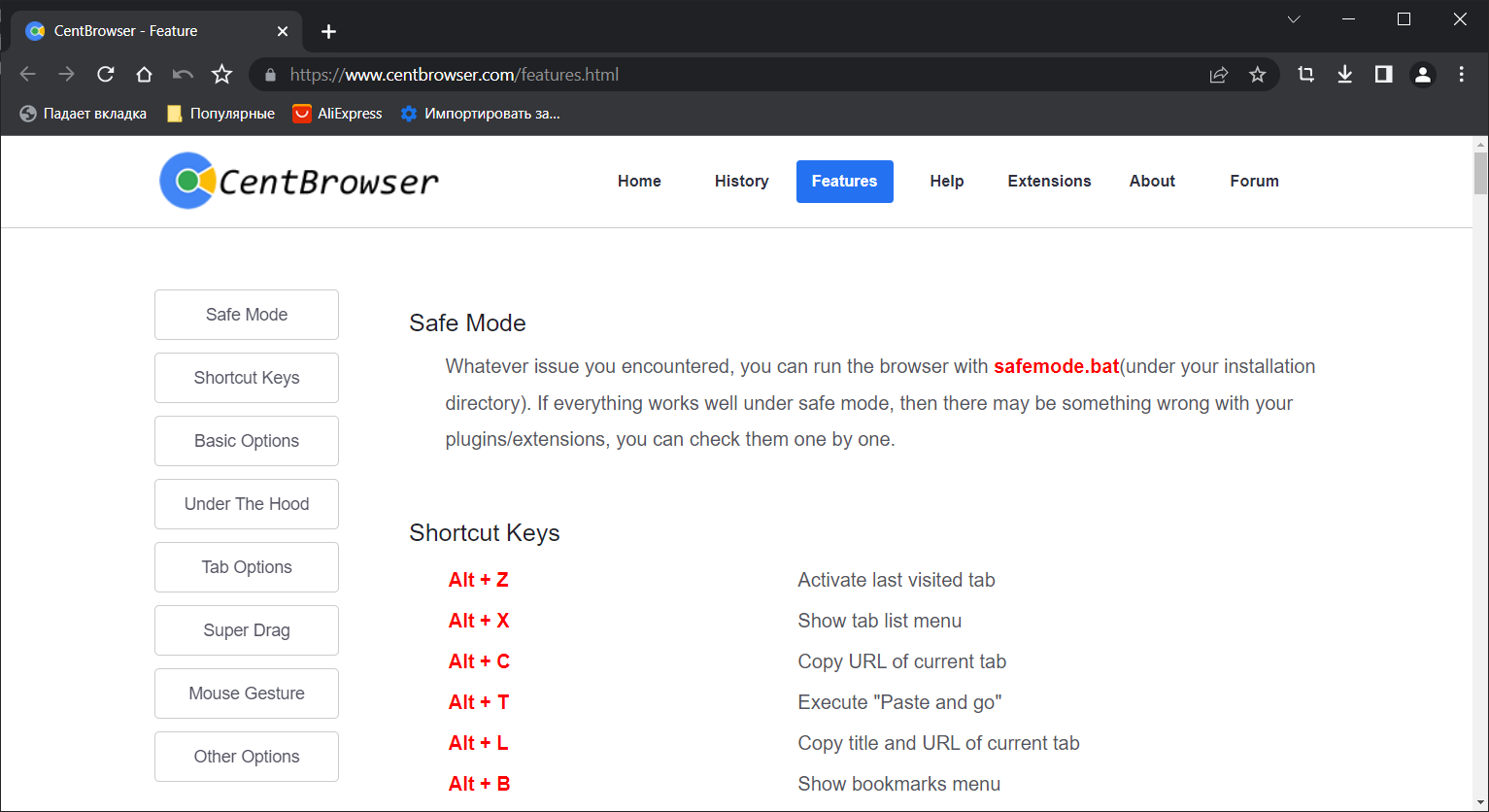Click the Alt + B shortcut text
1489x812 pixels.
(479, 784)
